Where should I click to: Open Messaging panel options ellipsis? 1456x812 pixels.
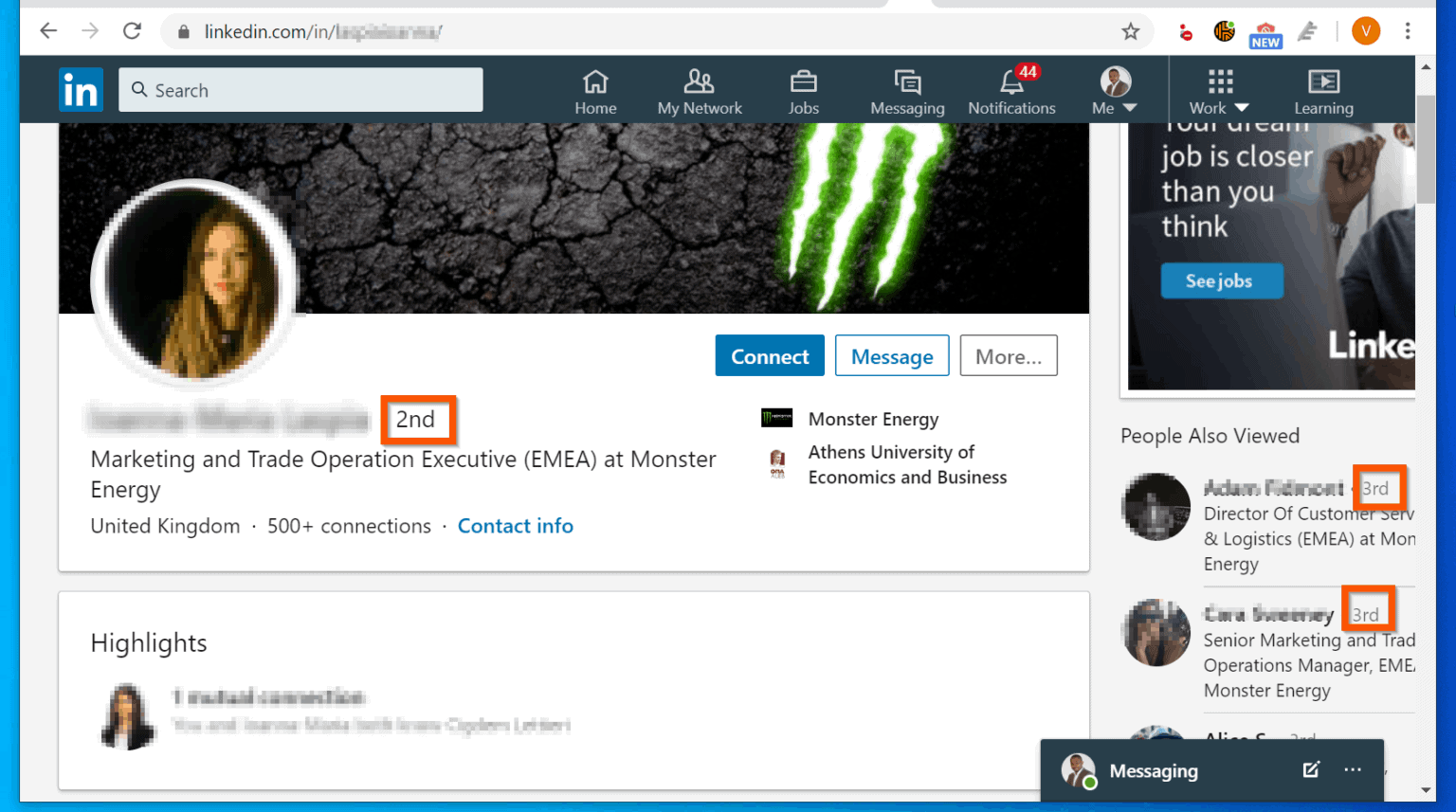tap(1353, 769)
